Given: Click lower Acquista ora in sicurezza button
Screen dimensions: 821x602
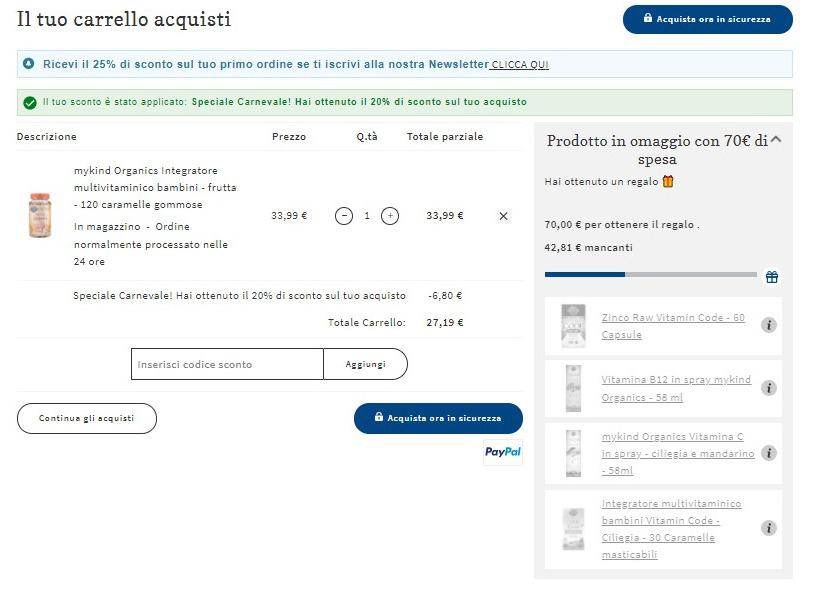Looking at the screenshot, I should click(438, 418).
